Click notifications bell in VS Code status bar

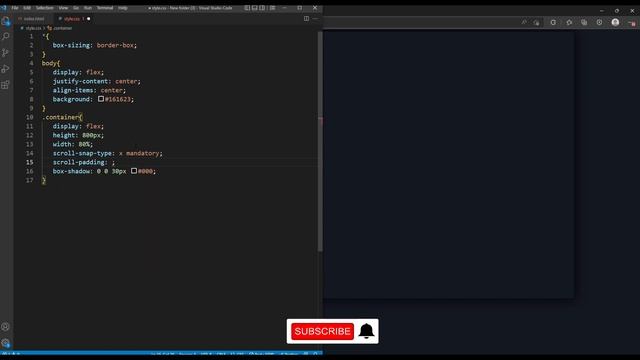(x=315, y=354)
